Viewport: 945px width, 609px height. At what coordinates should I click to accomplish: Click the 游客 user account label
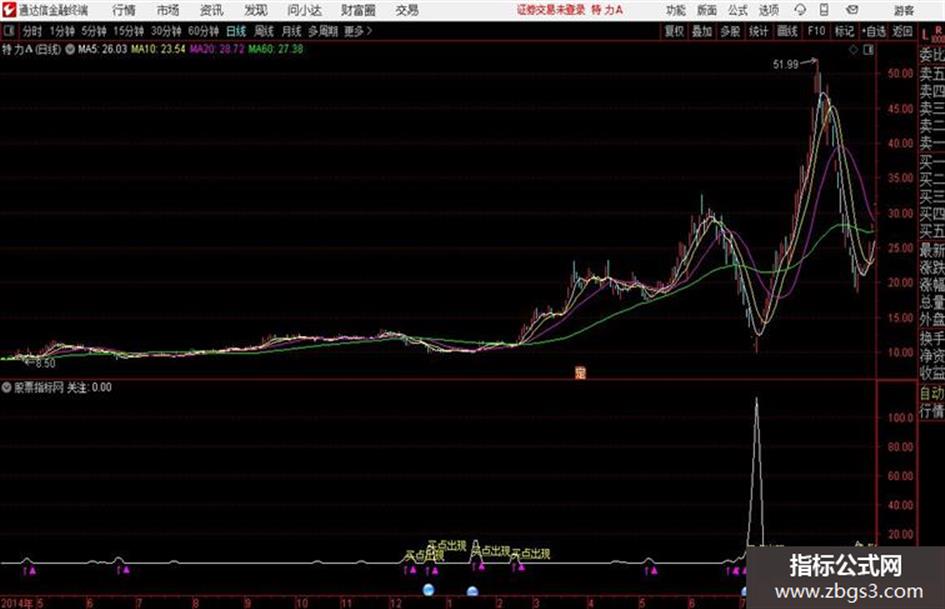click(904, 10)
